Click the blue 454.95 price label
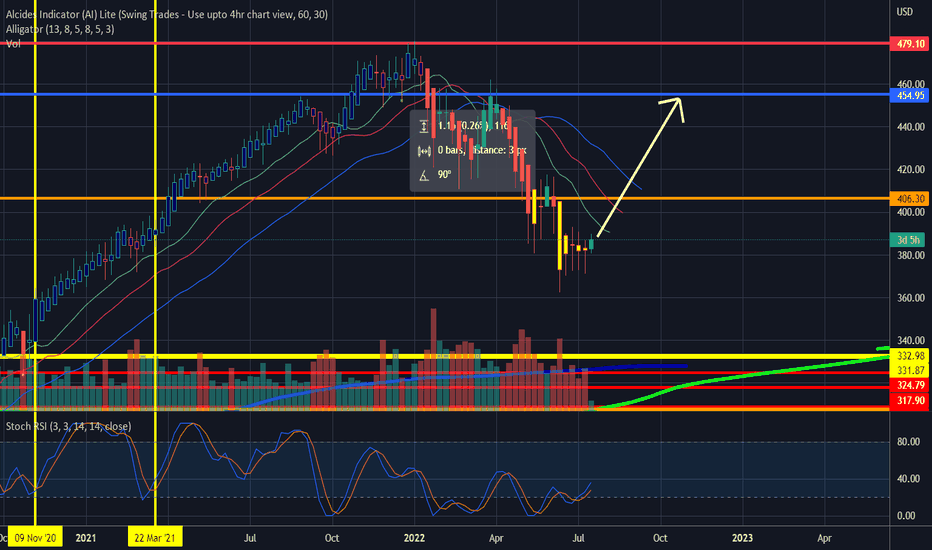 tap(909, 95)
